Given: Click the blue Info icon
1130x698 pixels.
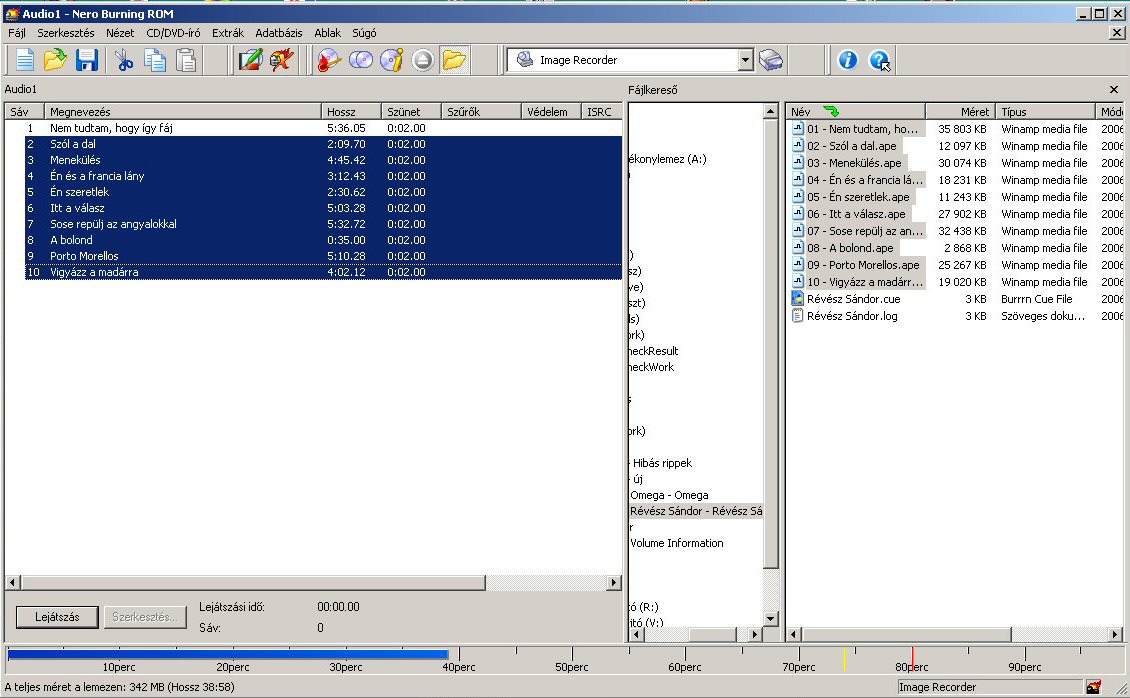Looking at the screenshot, I should click(x=847, y=61).
